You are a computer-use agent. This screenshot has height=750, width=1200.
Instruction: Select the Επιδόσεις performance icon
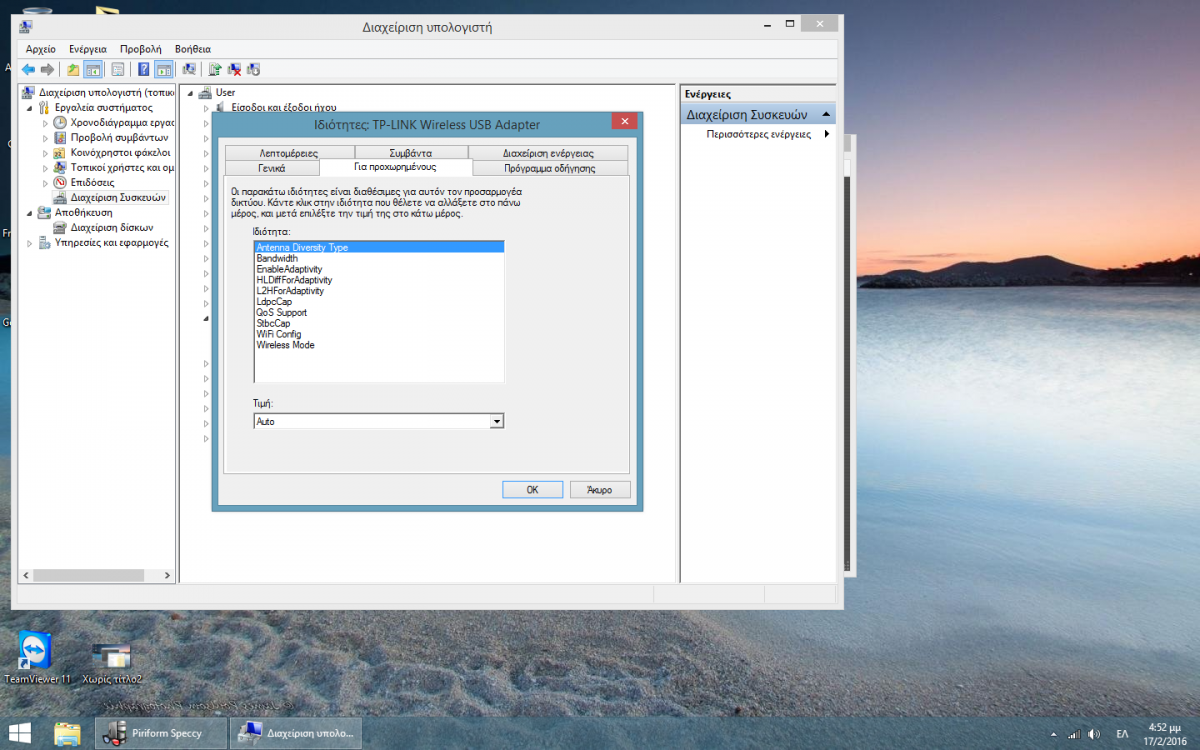tap(61, 183)
